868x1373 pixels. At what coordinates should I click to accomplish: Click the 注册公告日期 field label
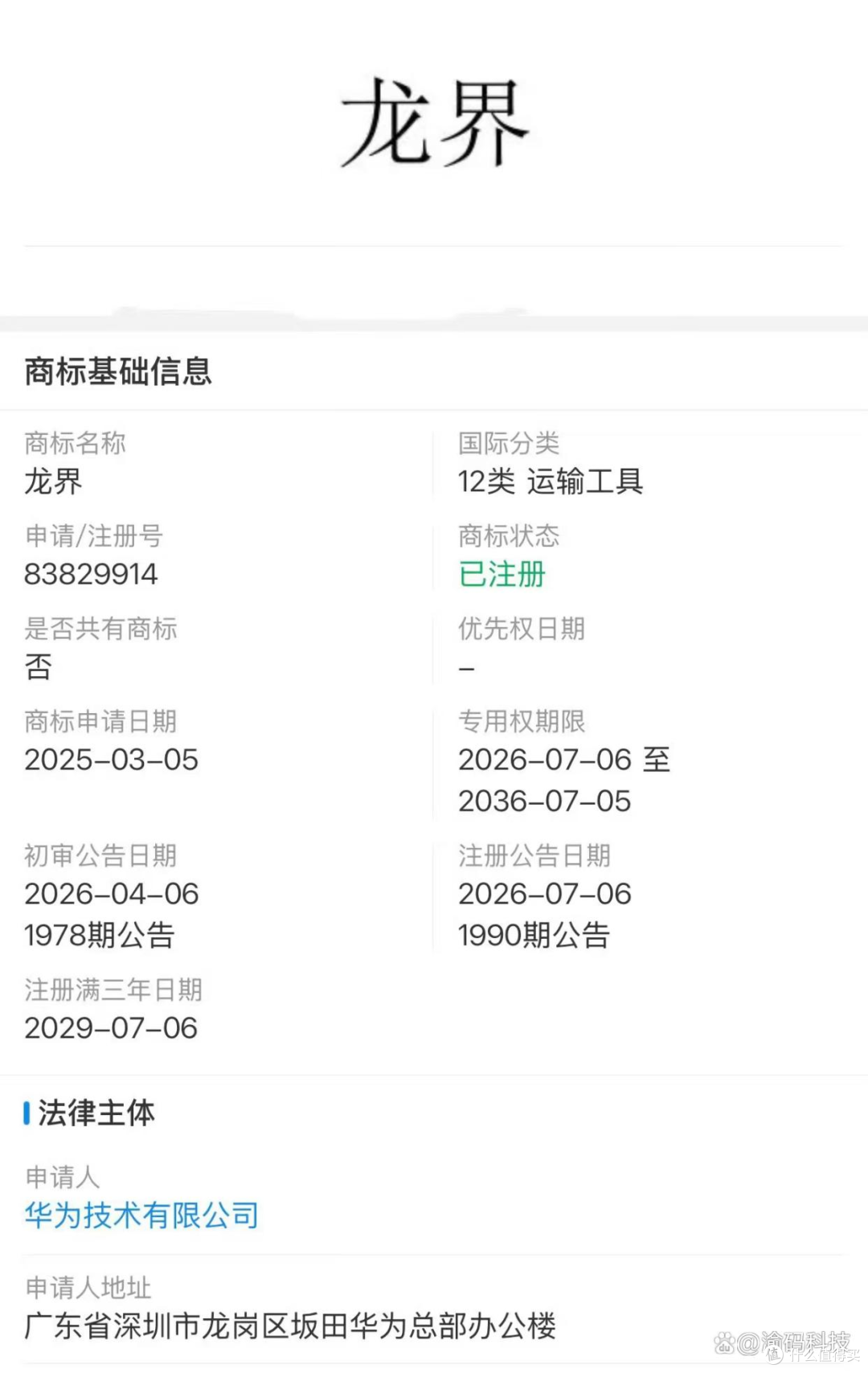pyautogui.click(x=534, y=855)
